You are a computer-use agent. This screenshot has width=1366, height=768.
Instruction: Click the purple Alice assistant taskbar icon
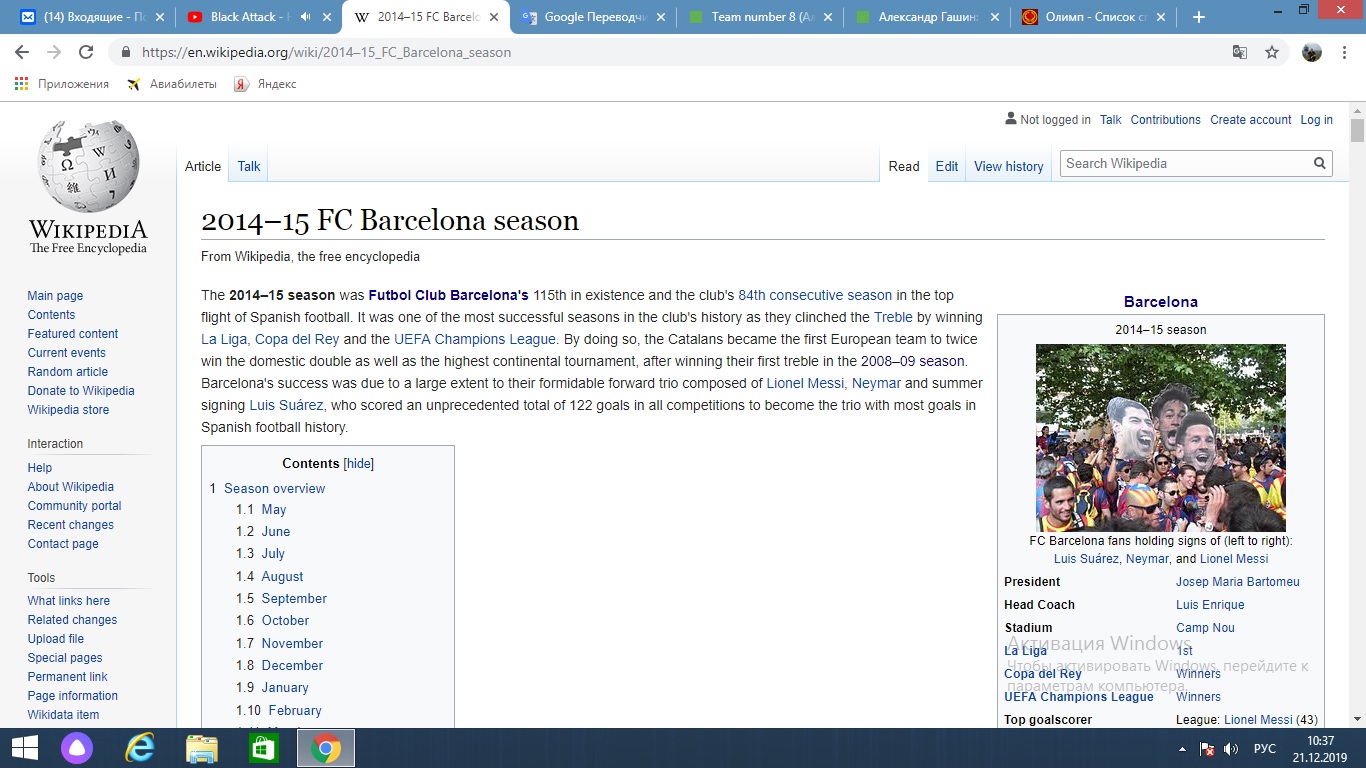pos(78,748)
